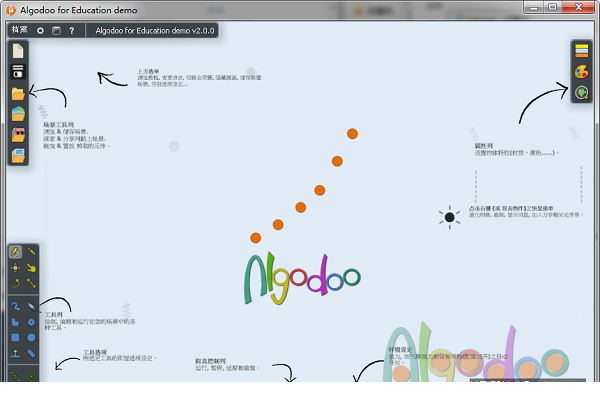
Task: Open the options gear in top menu
Action: point(40,31)
